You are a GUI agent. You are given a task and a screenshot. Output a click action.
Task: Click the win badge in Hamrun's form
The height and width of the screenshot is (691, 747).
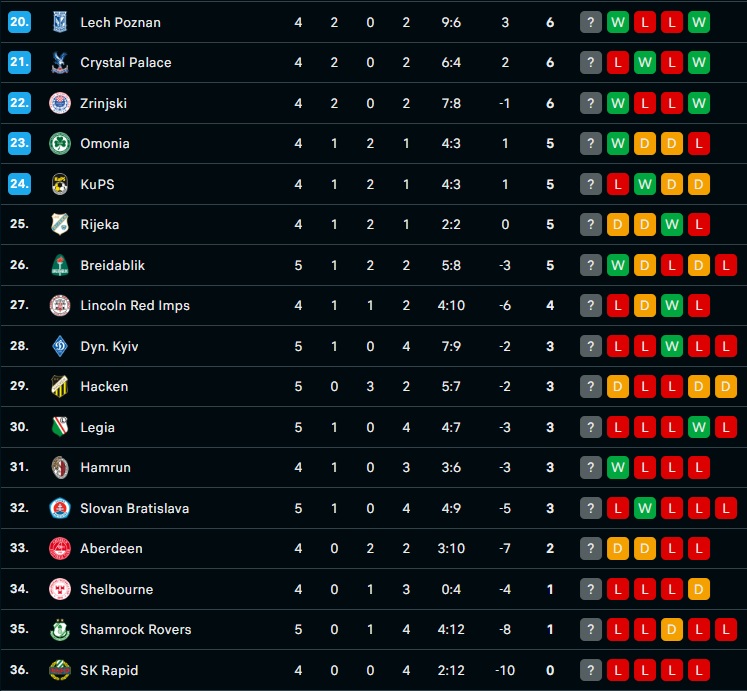(x=618, y=467)
